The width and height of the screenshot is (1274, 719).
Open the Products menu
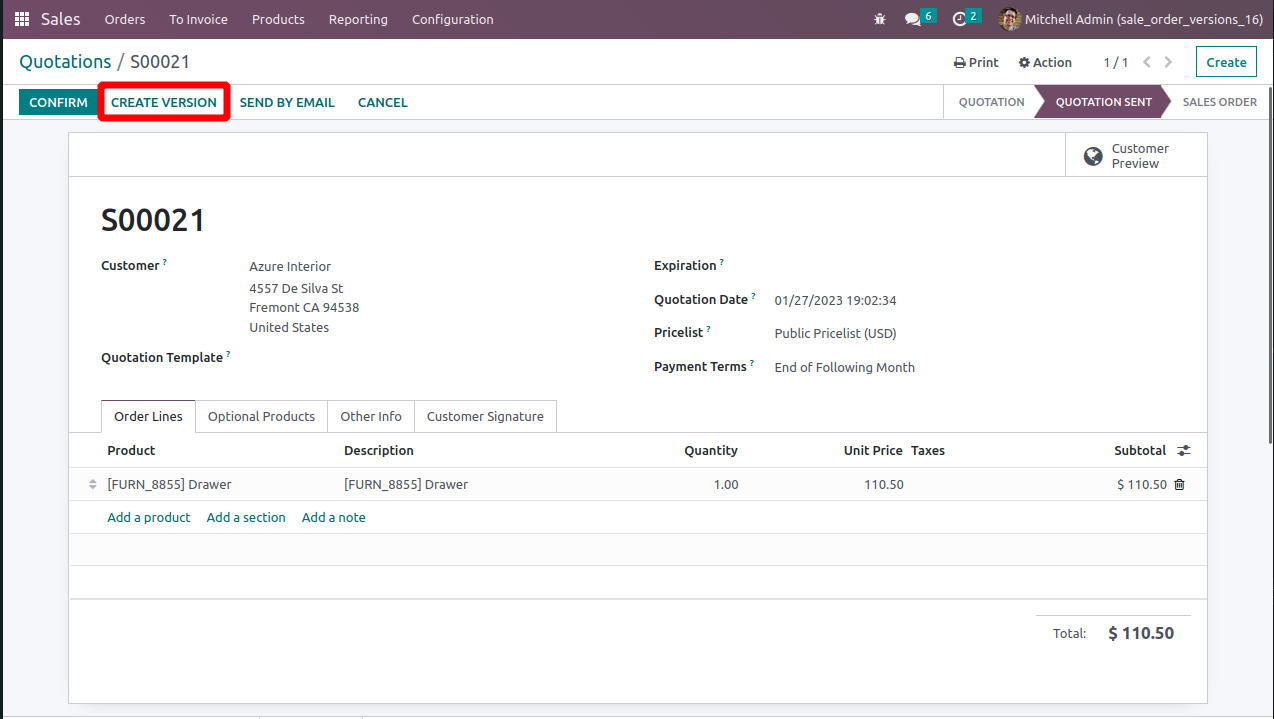(278, 19)
